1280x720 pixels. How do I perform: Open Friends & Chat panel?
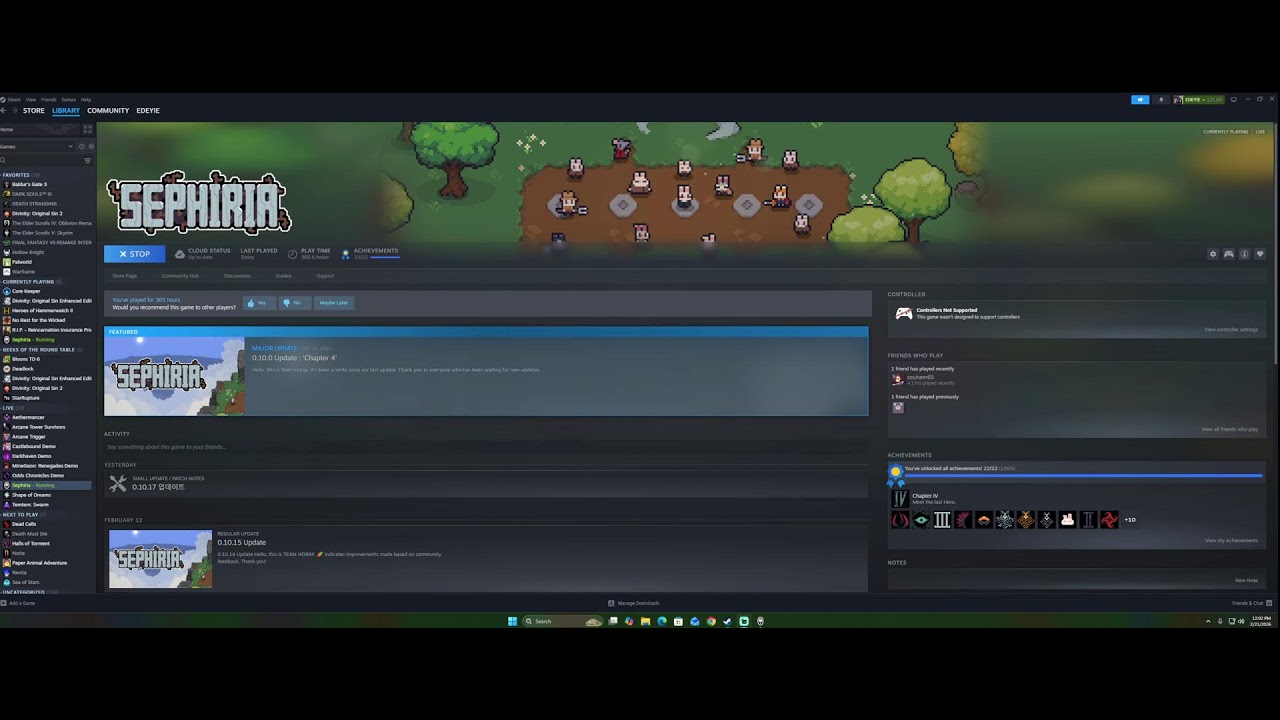[1250, 603]
